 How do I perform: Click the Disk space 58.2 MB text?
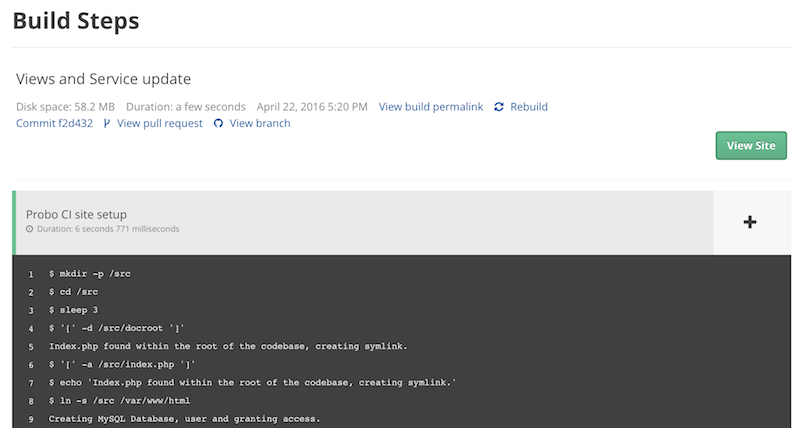[65, 107]
